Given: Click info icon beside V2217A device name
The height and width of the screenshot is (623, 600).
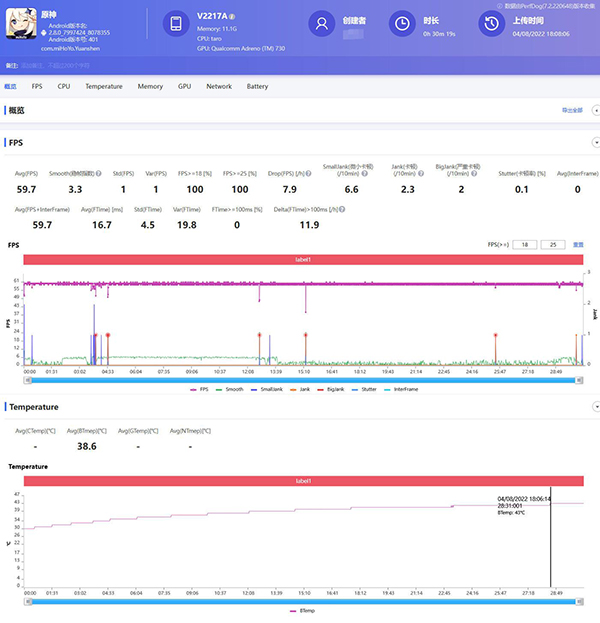Looking at the screenshot, I should (233, 17).
